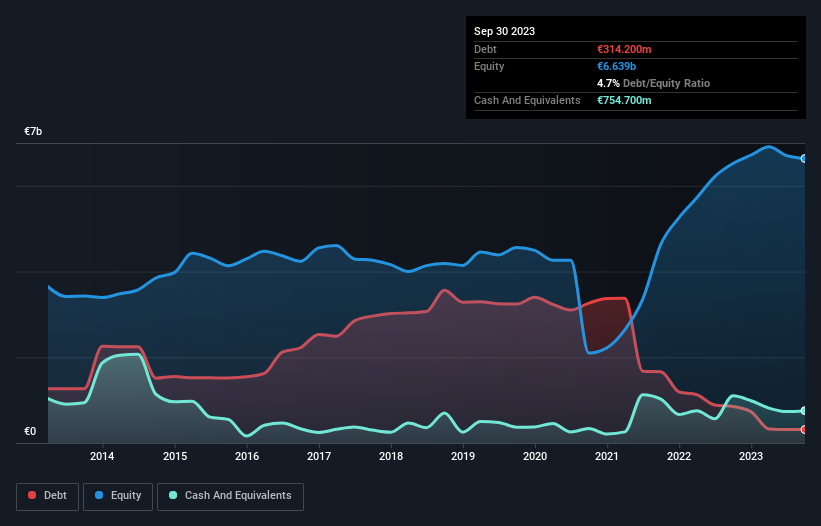Viewport: 821px width, 526px height.
Task: Select the Debt endpoint marker on chart
Action: (804, 430)
